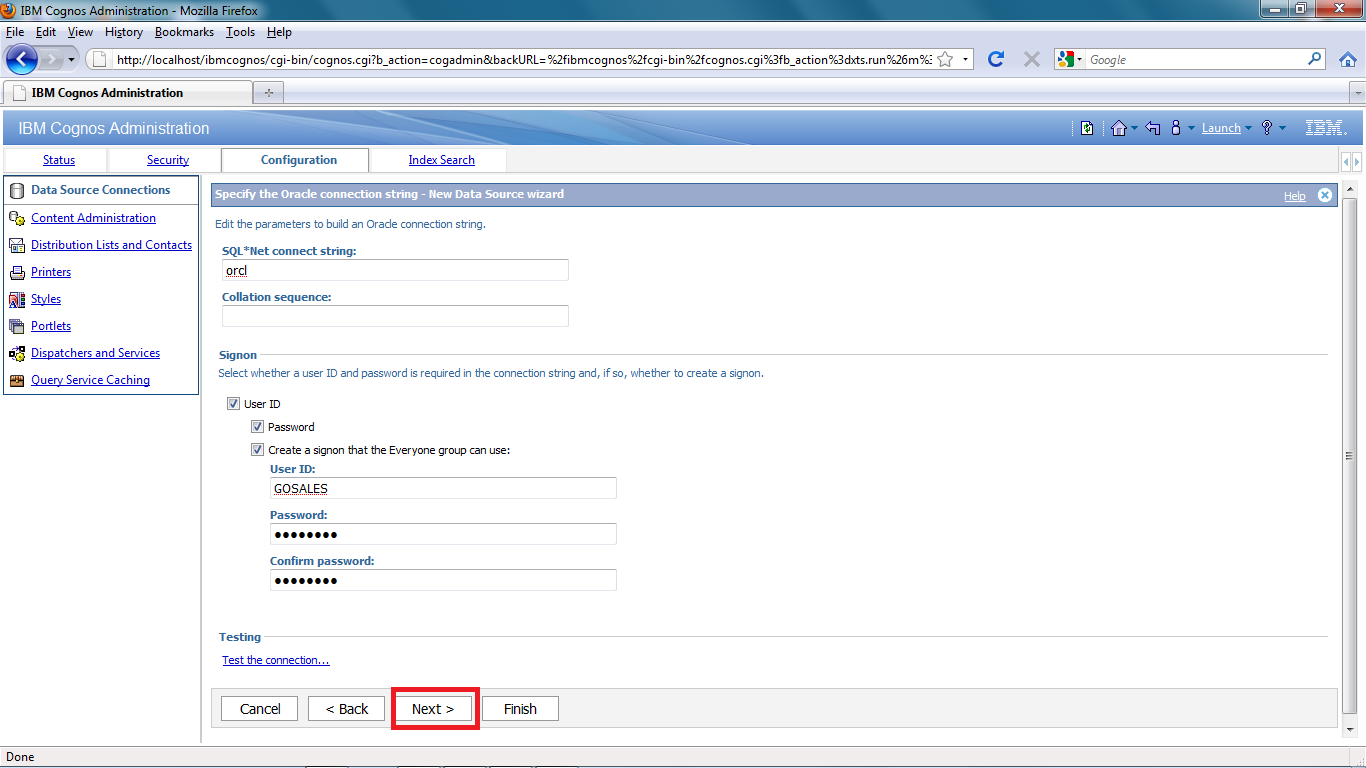
Task: Click the IBM logo in header
Action: click(1326, 128)
